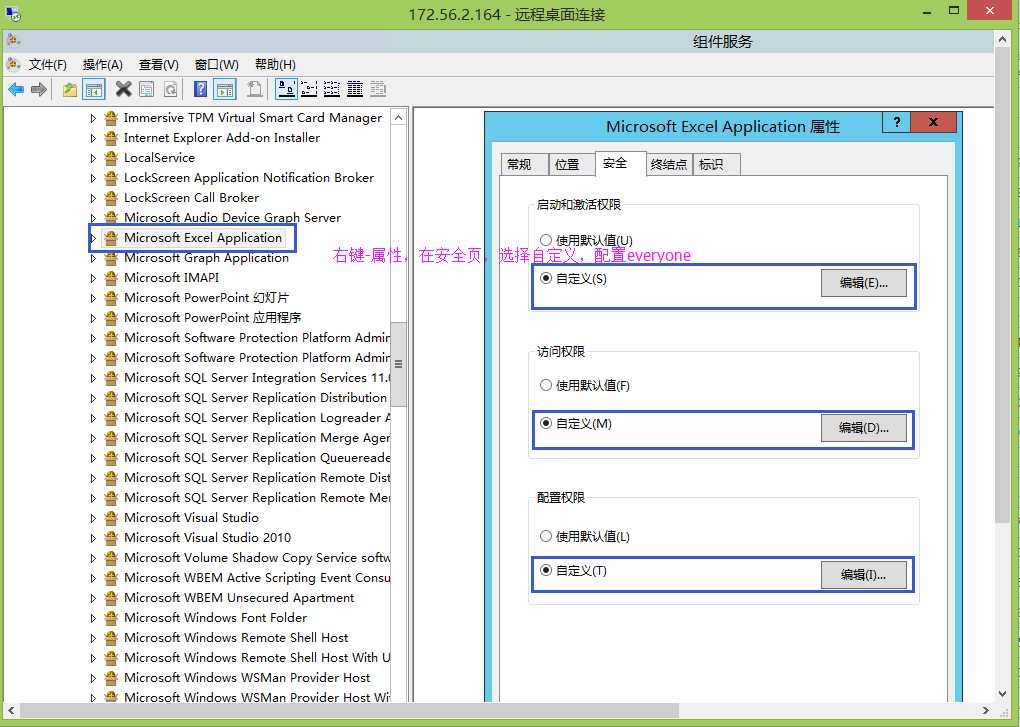The height and width of the screenshot is (727, 1020).
Task: Select 使用默认值(F) for access permissions
Action: [x=546, y=385]
